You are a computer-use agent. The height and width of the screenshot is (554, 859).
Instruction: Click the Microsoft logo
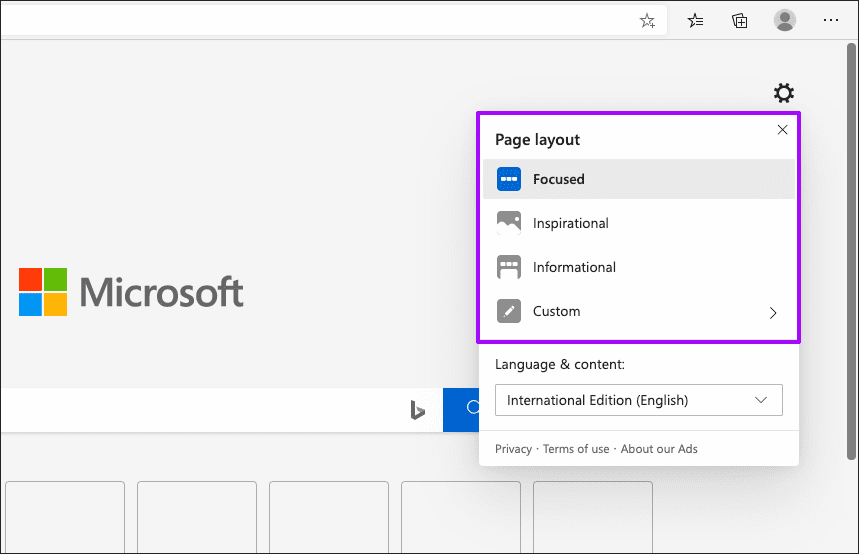click(131, 292)
